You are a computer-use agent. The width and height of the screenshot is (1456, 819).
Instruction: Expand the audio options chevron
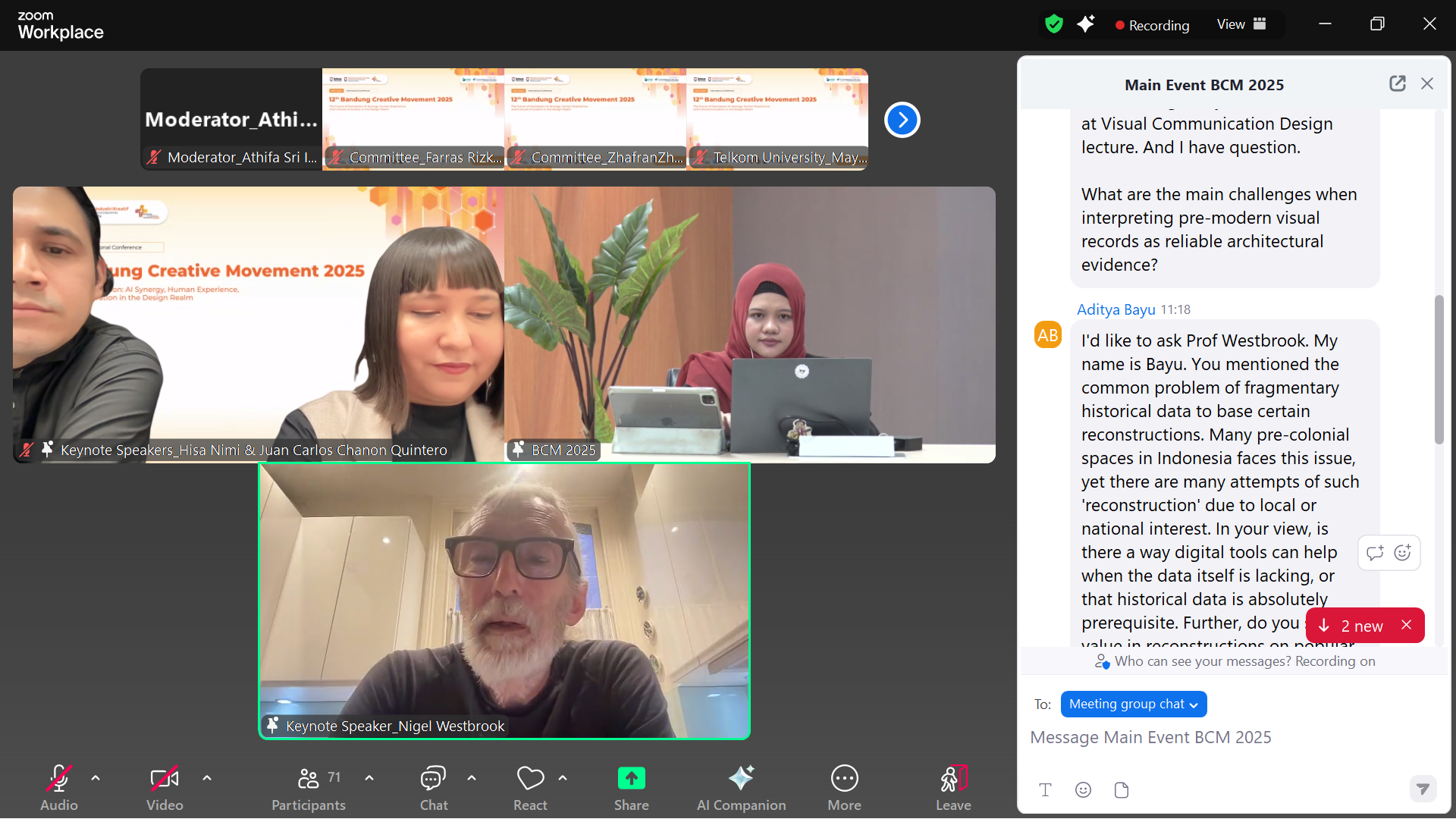click(95, 778)
